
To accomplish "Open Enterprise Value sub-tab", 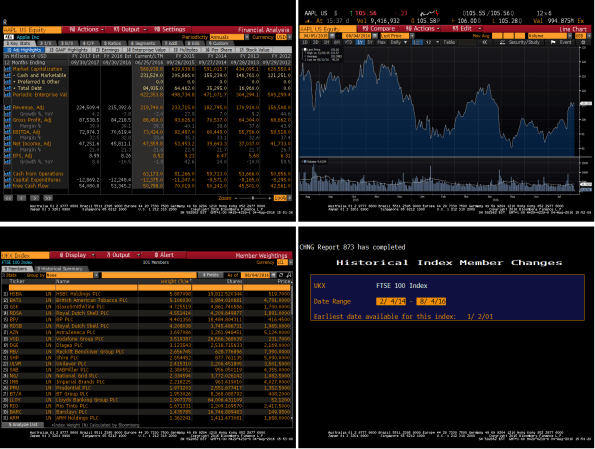I will pos(146,50).
